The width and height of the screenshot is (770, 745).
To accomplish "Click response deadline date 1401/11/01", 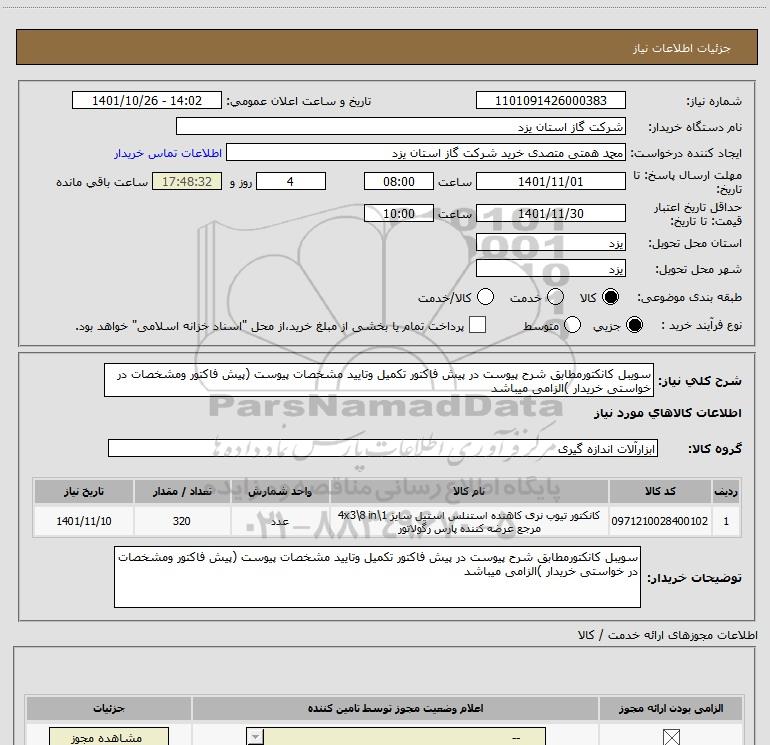I will (x=550, y=181).
